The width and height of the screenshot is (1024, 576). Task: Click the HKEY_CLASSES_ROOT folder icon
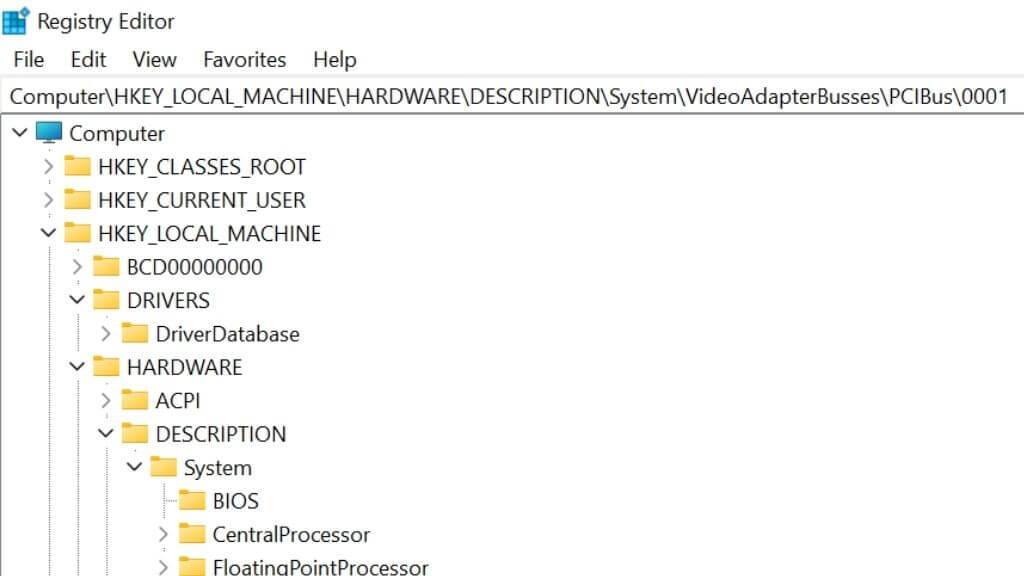click(77, 166)
